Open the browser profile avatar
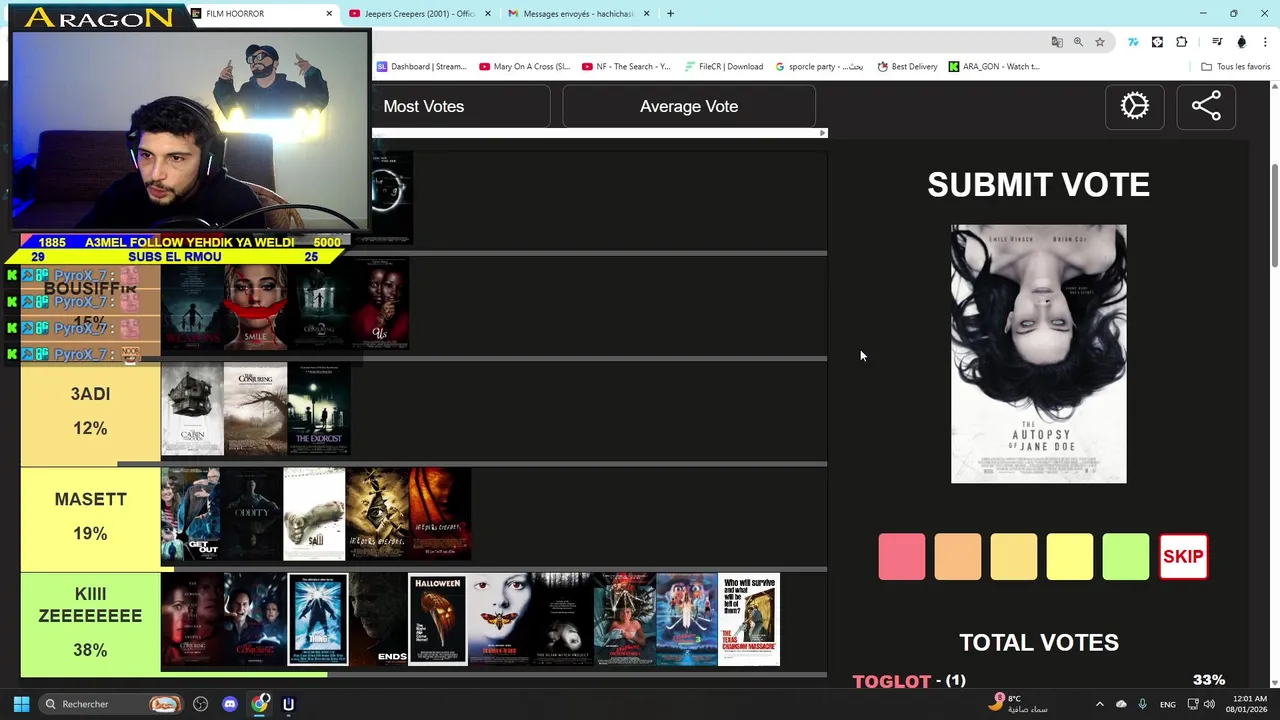 tap(1242, 42)
